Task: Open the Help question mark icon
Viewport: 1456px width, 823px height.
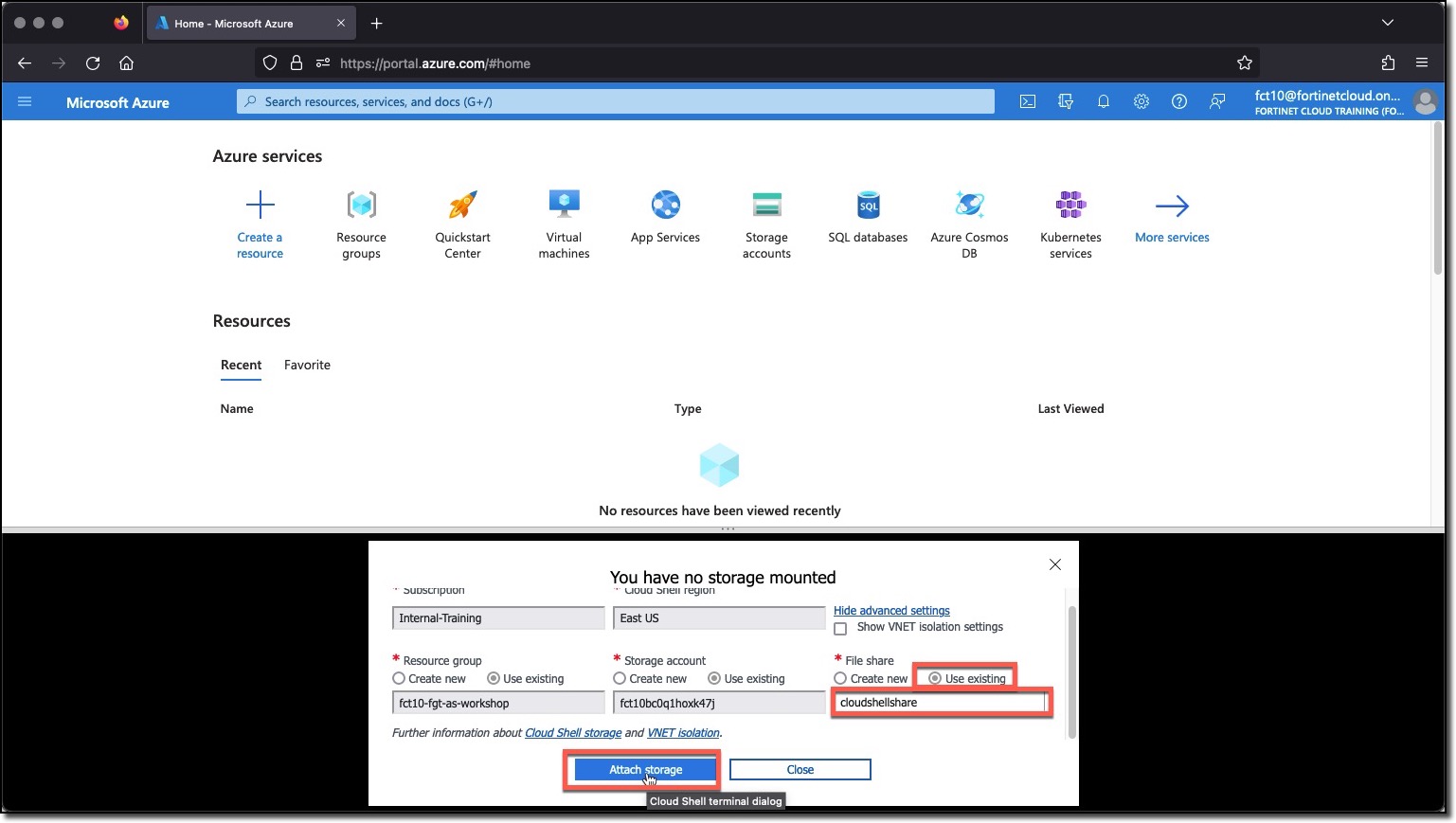Action: [x=1179, y=101]
